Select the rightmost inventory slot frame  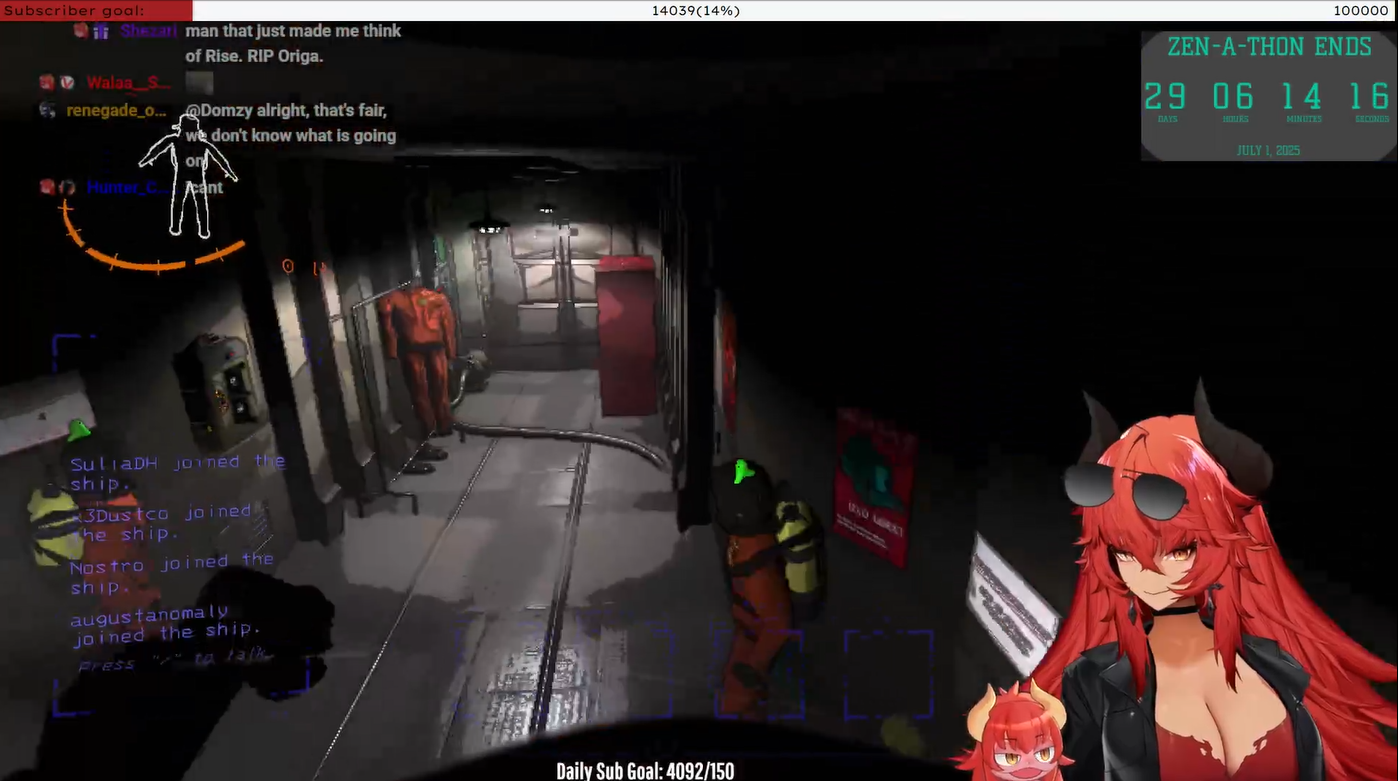(x=889, y=674)
